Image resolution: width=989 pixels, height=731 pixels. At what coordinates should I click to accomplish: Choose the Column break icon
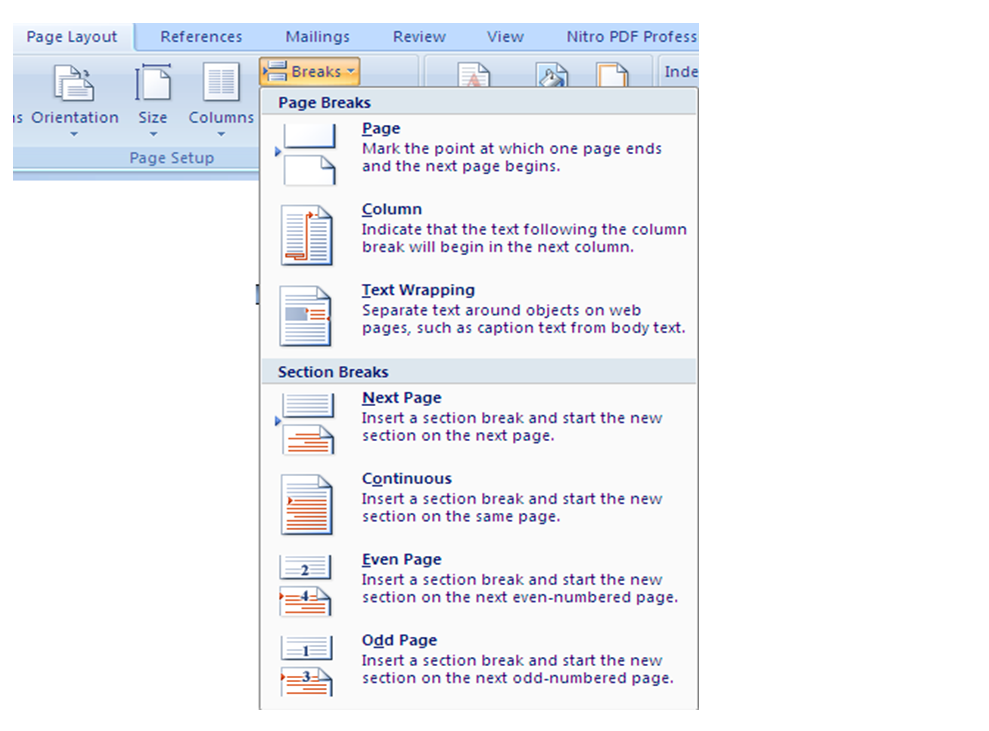click(x=306, y=235)
